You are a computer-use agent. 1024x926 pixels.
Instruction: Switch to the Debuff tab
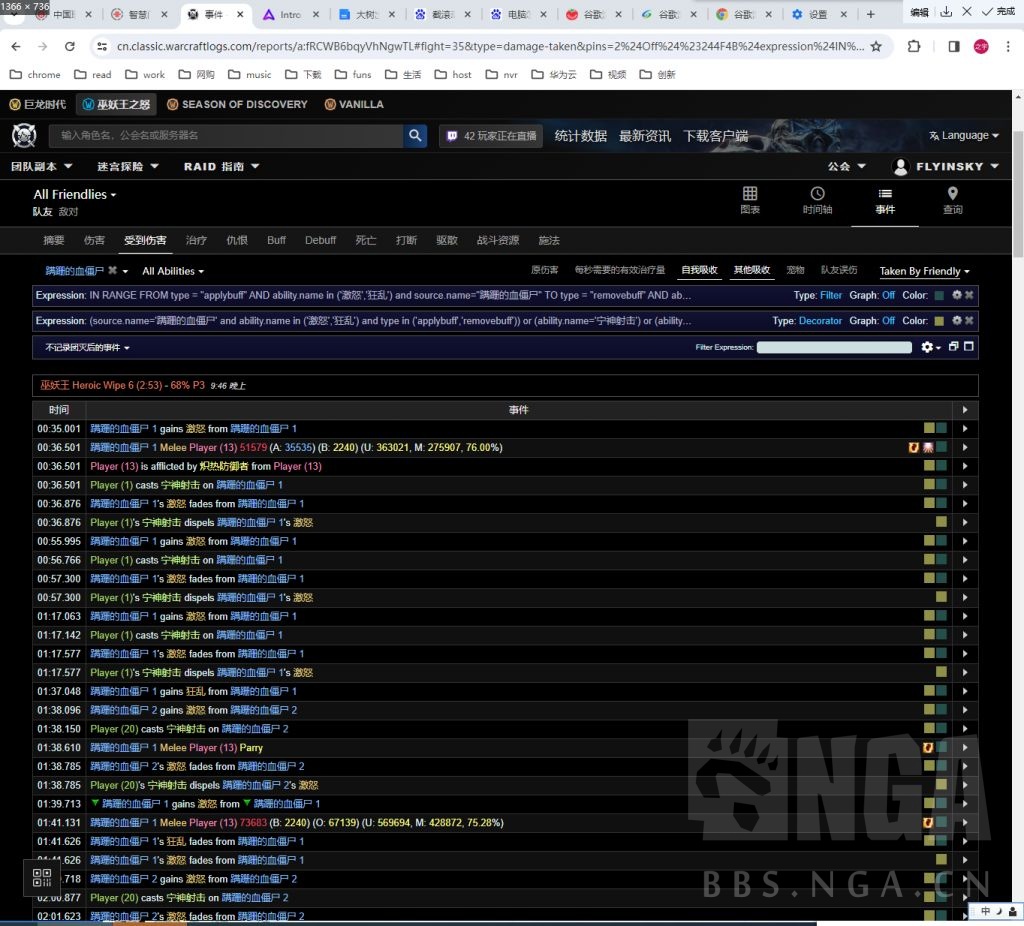[321, 241]
